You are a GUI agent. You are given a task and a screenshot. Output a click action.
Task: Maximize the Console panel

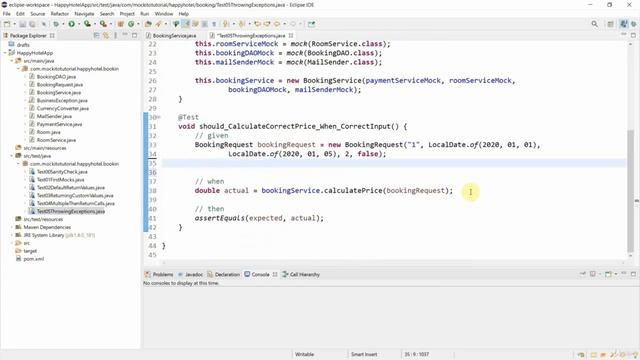click(633, 274)
